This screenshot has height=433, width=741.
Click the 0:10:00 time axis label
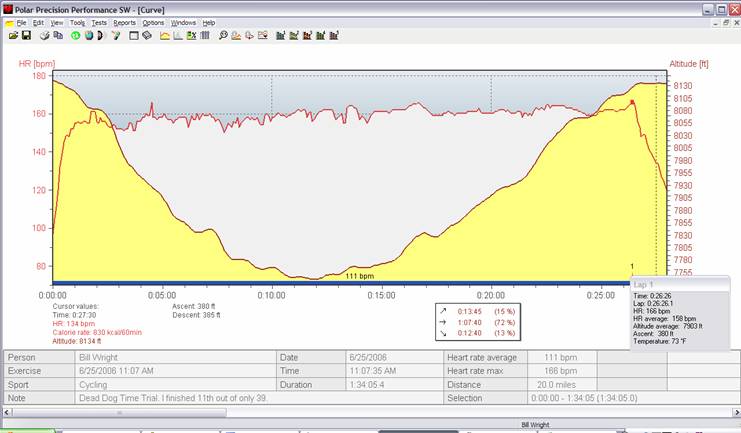272,295
